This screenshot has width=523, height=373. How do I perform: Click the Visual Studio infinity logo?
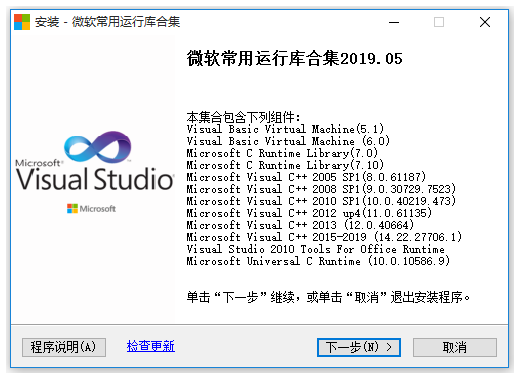pos(98,147)
